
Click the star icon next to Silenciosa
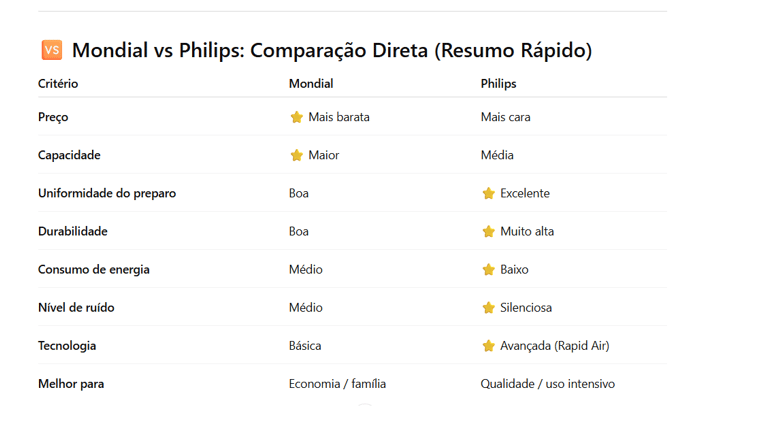tap(488, 308)
